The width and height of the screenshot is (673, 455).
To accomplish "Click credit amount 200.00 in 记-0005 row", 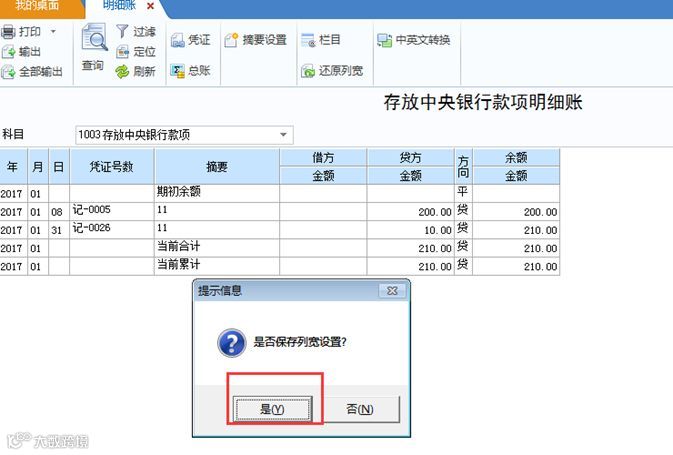I will pos(410,212).
